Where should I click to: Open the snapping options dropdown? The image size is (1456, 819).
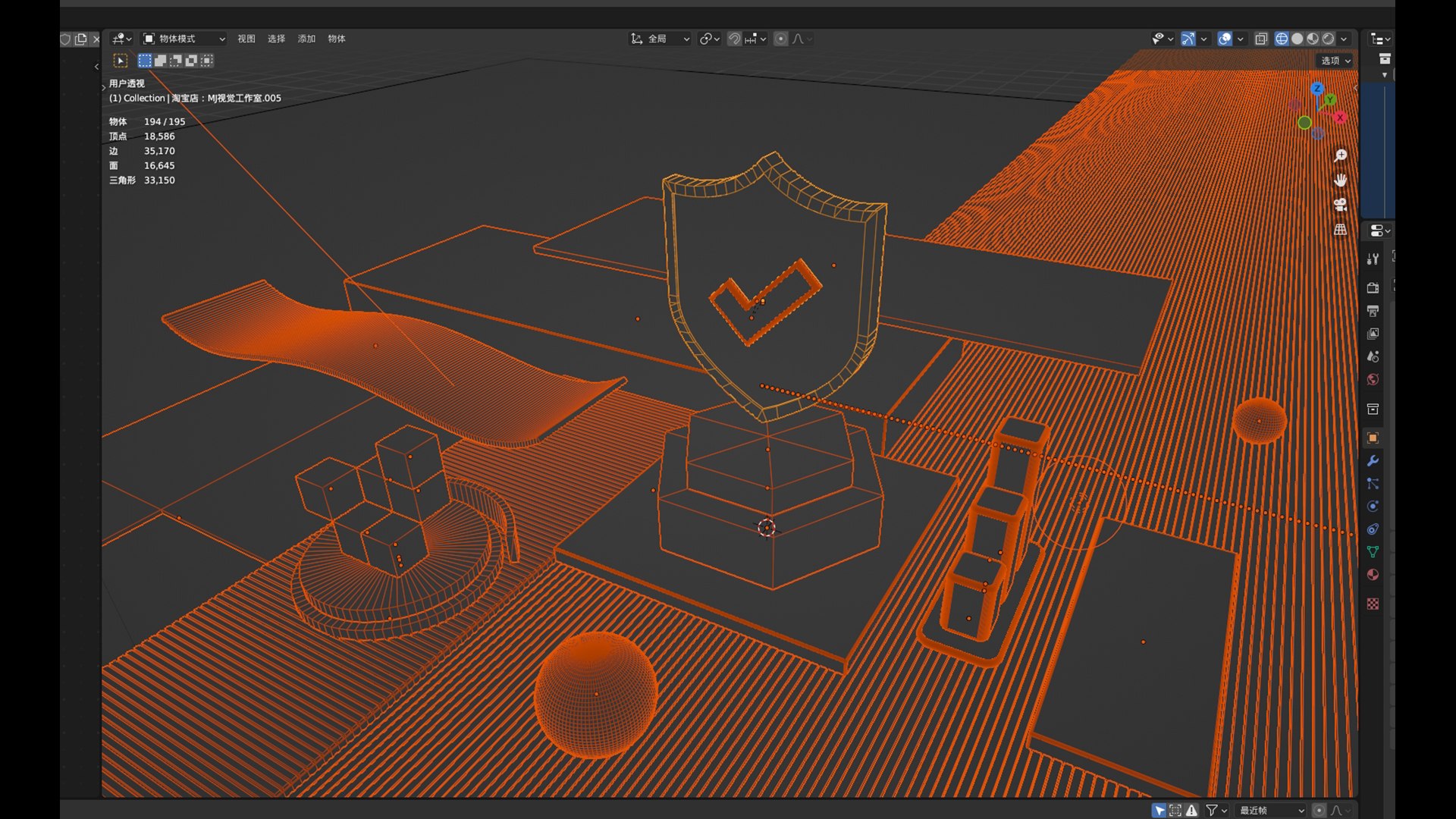pyautogui.click(x=755, y=39)
